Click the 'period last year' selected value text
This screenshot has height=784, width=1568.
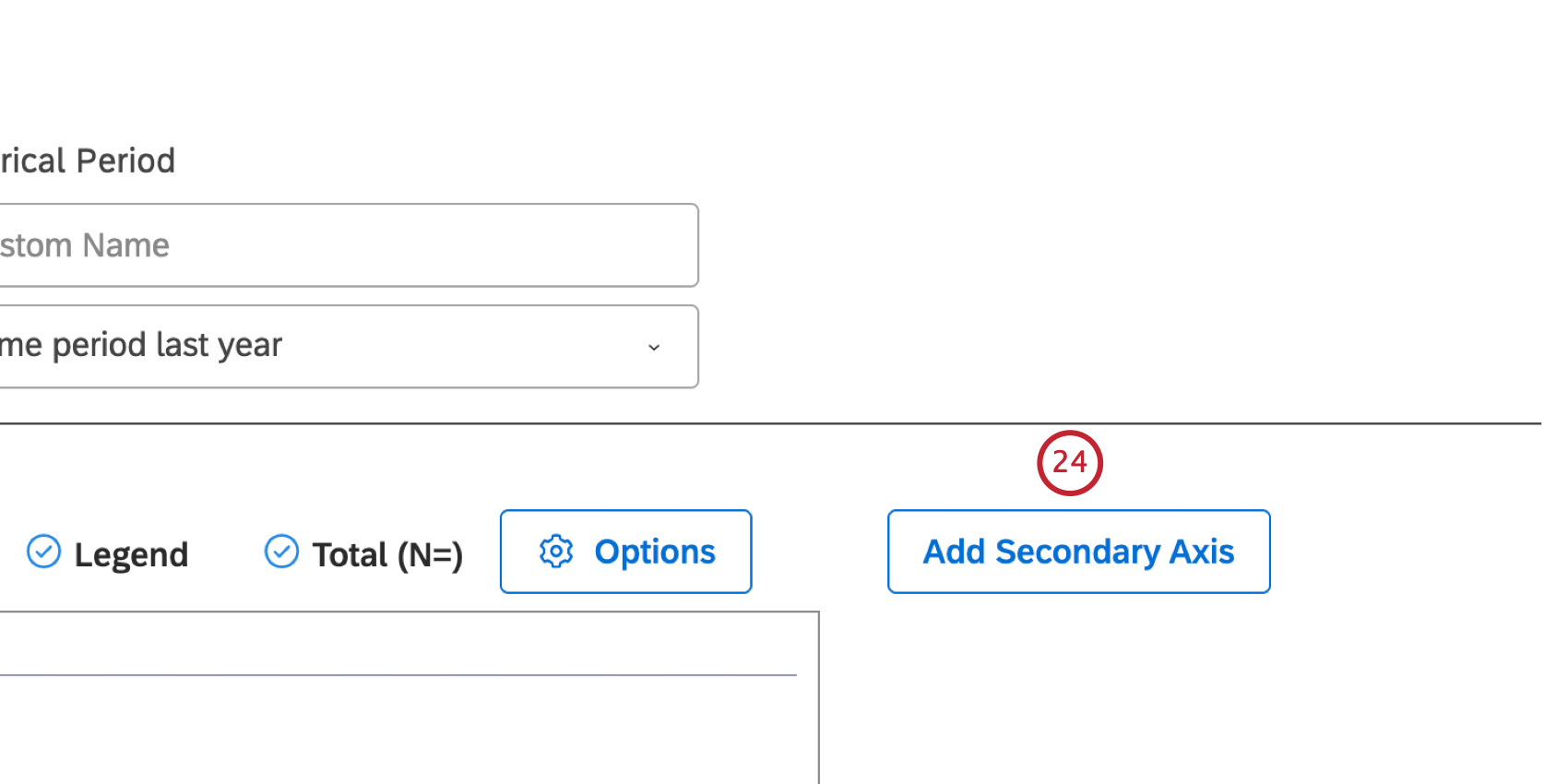coord(166,345)
